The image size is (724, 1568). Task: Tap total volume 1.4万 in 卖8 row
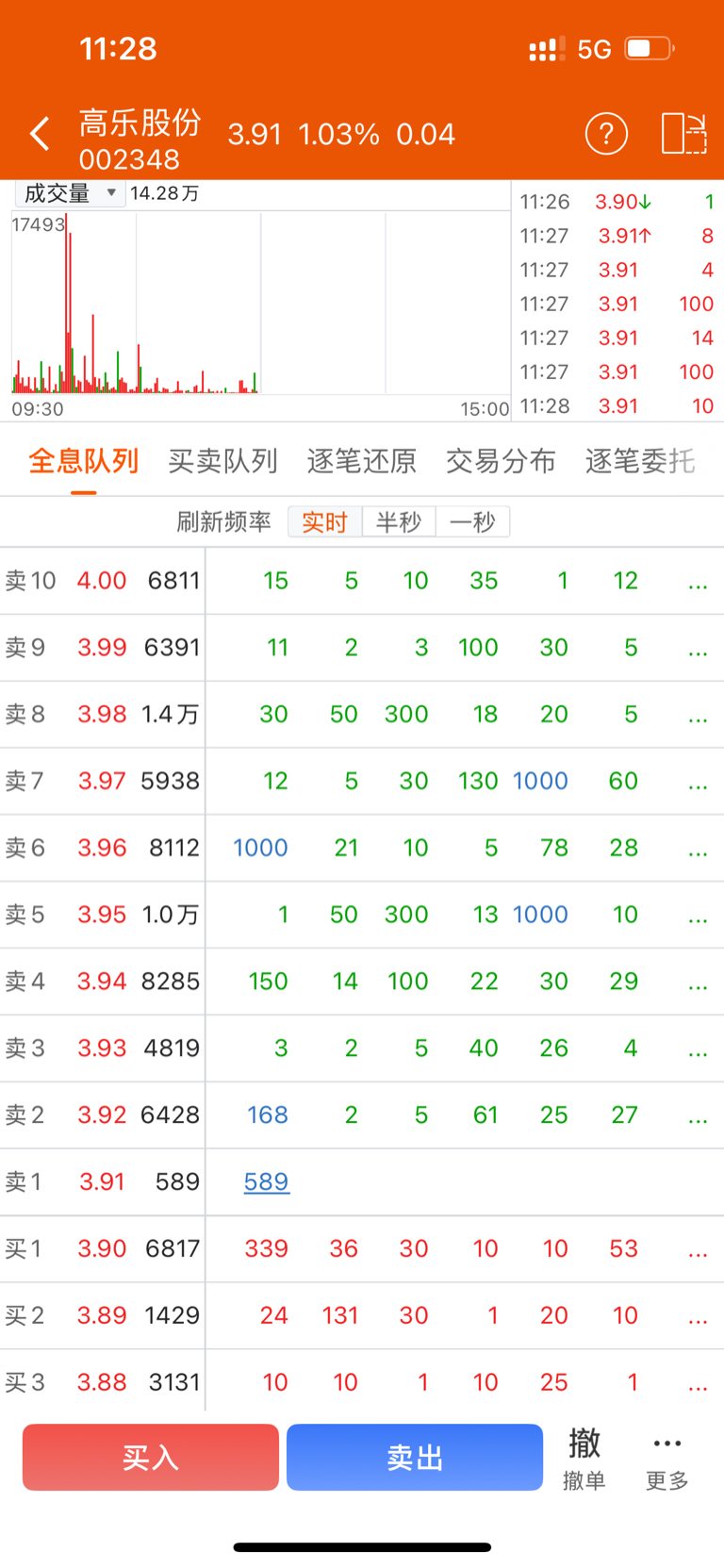171,715
